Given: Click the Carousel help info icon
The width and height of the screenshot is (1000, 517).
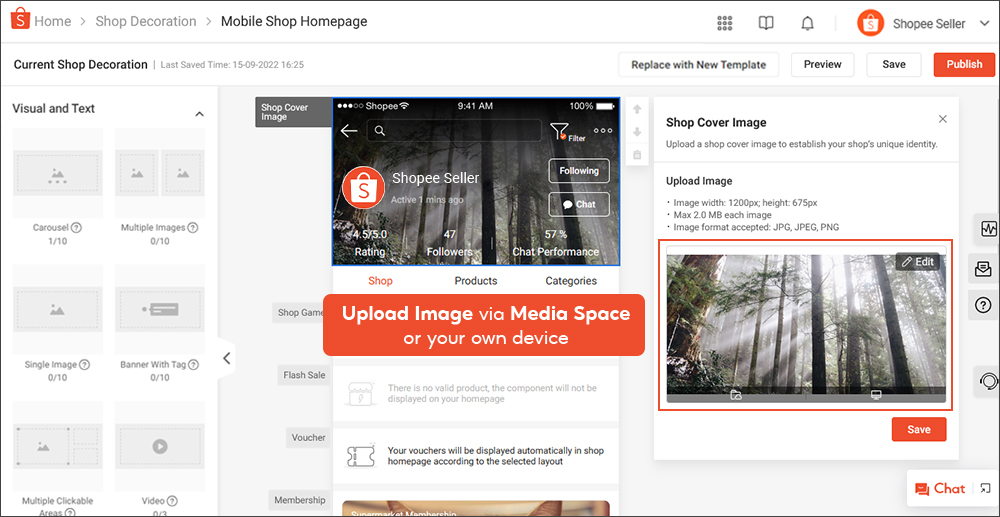Looking at the screenshot, I should pyautogui.click(x=77, y=228).
